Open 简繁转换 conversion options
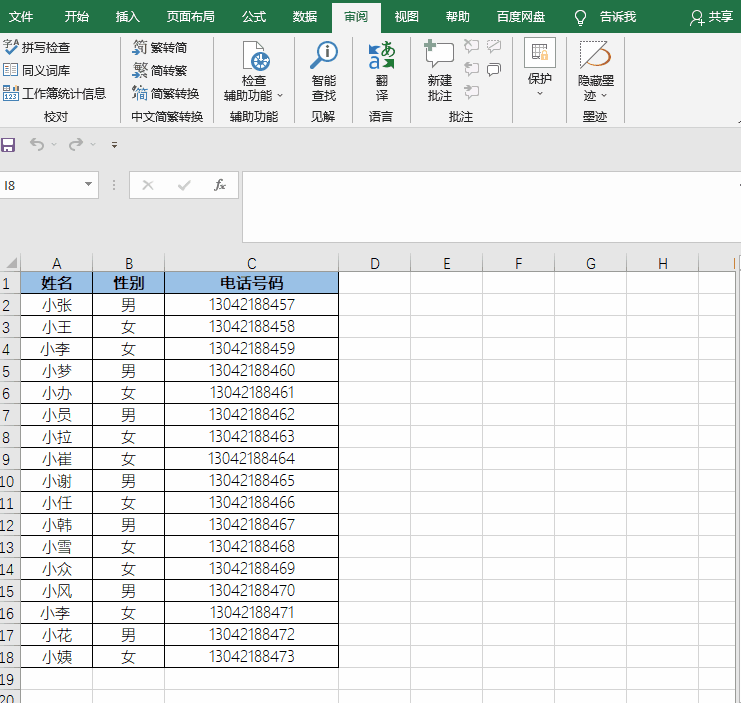 [x=166, y=93]
